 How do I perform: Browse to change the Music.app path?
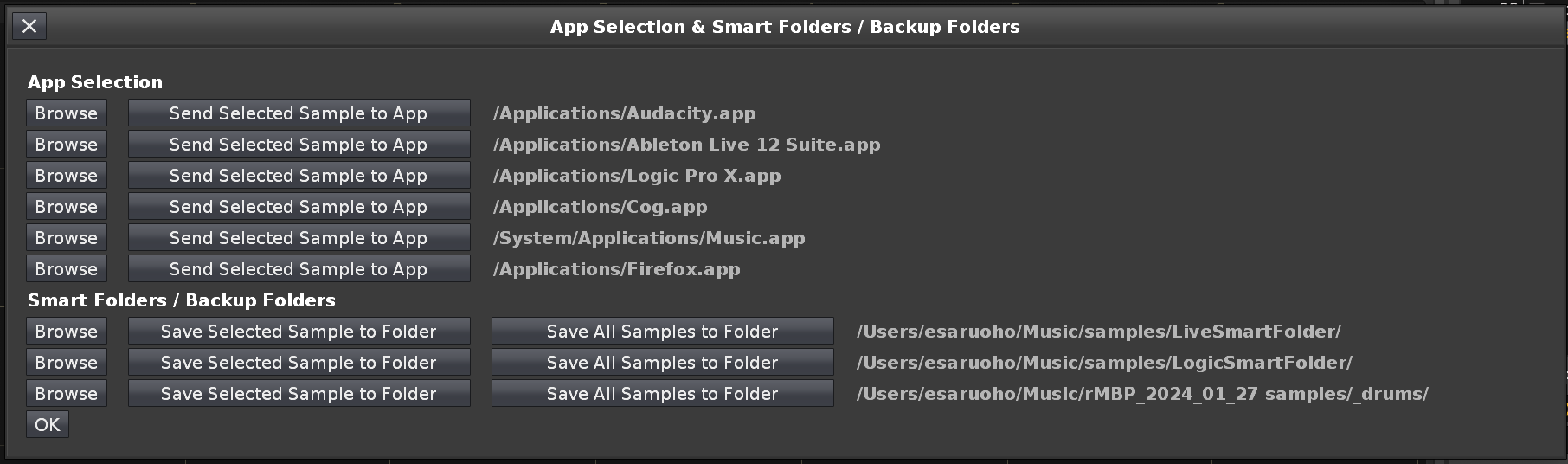[67, 238]
